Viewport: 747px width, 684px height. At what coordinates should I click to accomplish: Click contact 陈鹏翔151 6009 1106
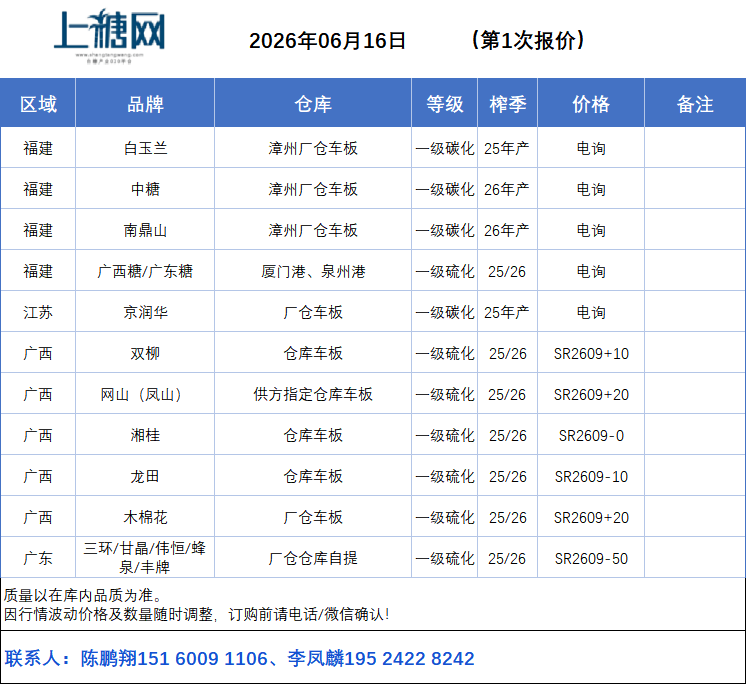pyautogui.click(x=174, y=658)
